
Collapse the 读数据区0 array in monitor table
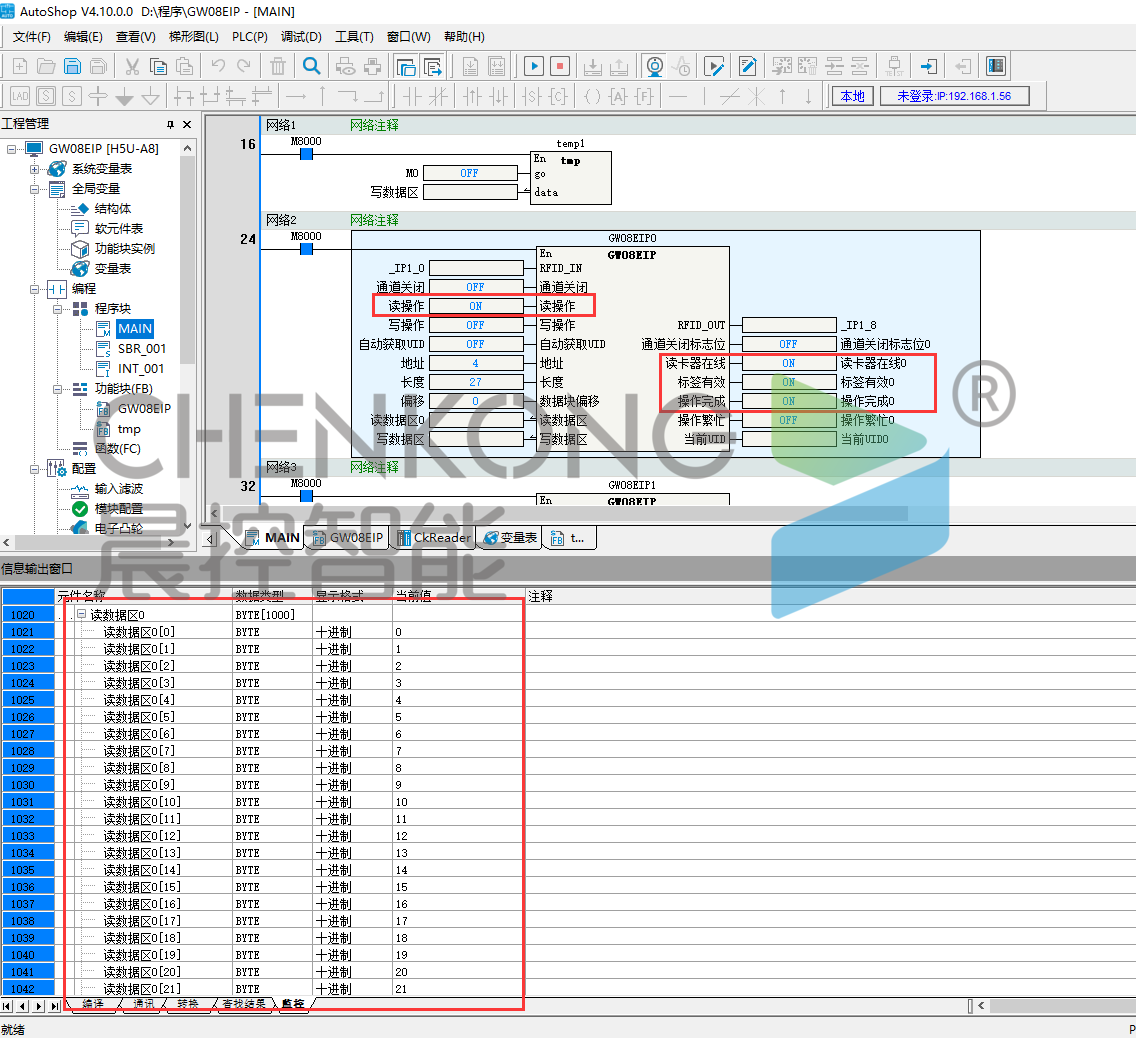click(x=82, y=614)
